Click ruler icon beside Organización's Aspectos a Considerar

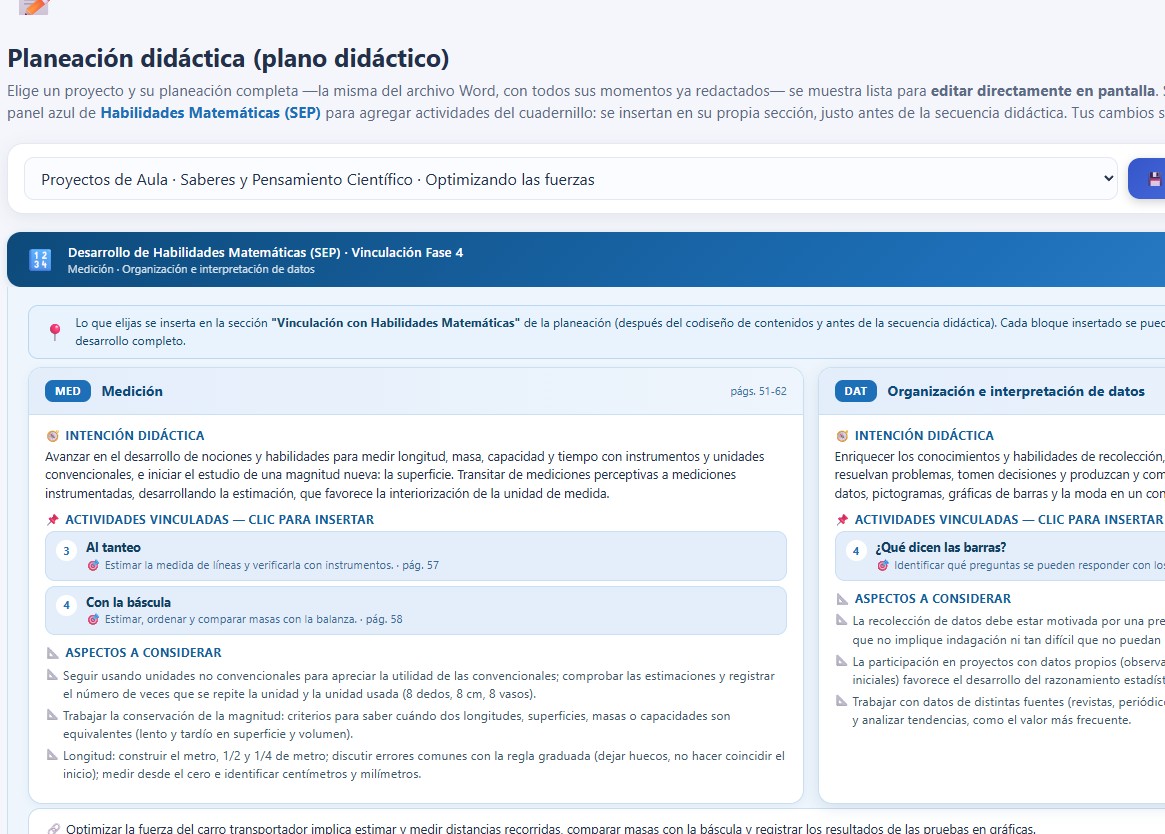[x=842, y=598]
